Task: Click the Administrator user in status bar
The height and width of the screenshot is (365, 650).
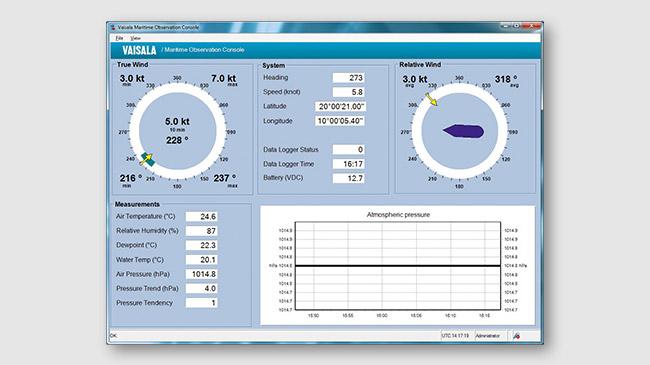Action: coord(488,336)
